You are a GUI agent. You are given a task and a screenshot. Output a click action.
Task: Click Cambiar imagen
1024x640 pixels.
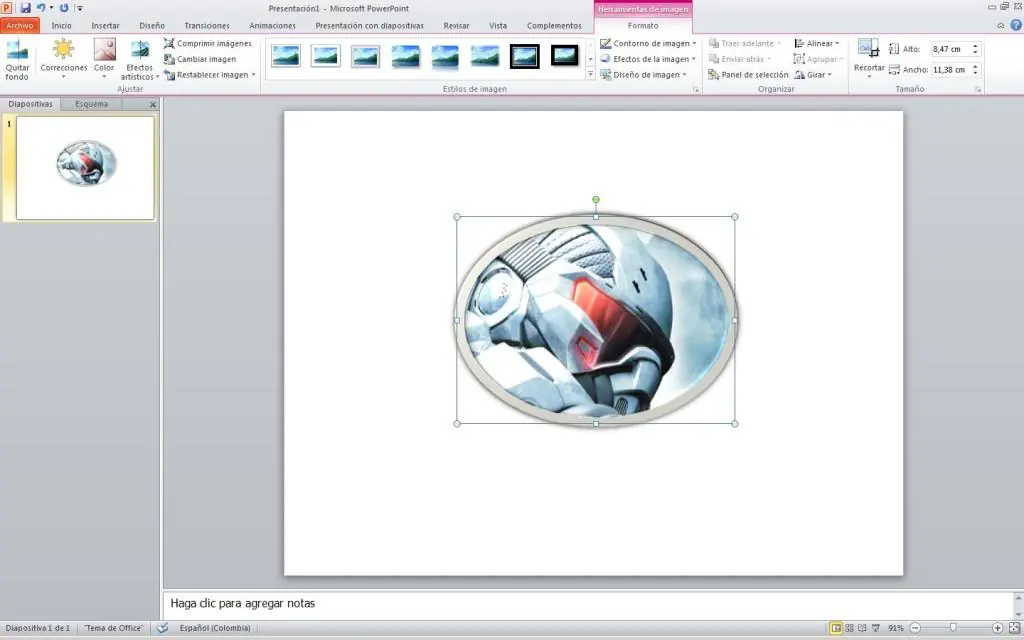pyautogui.click(x=200, y=59)
